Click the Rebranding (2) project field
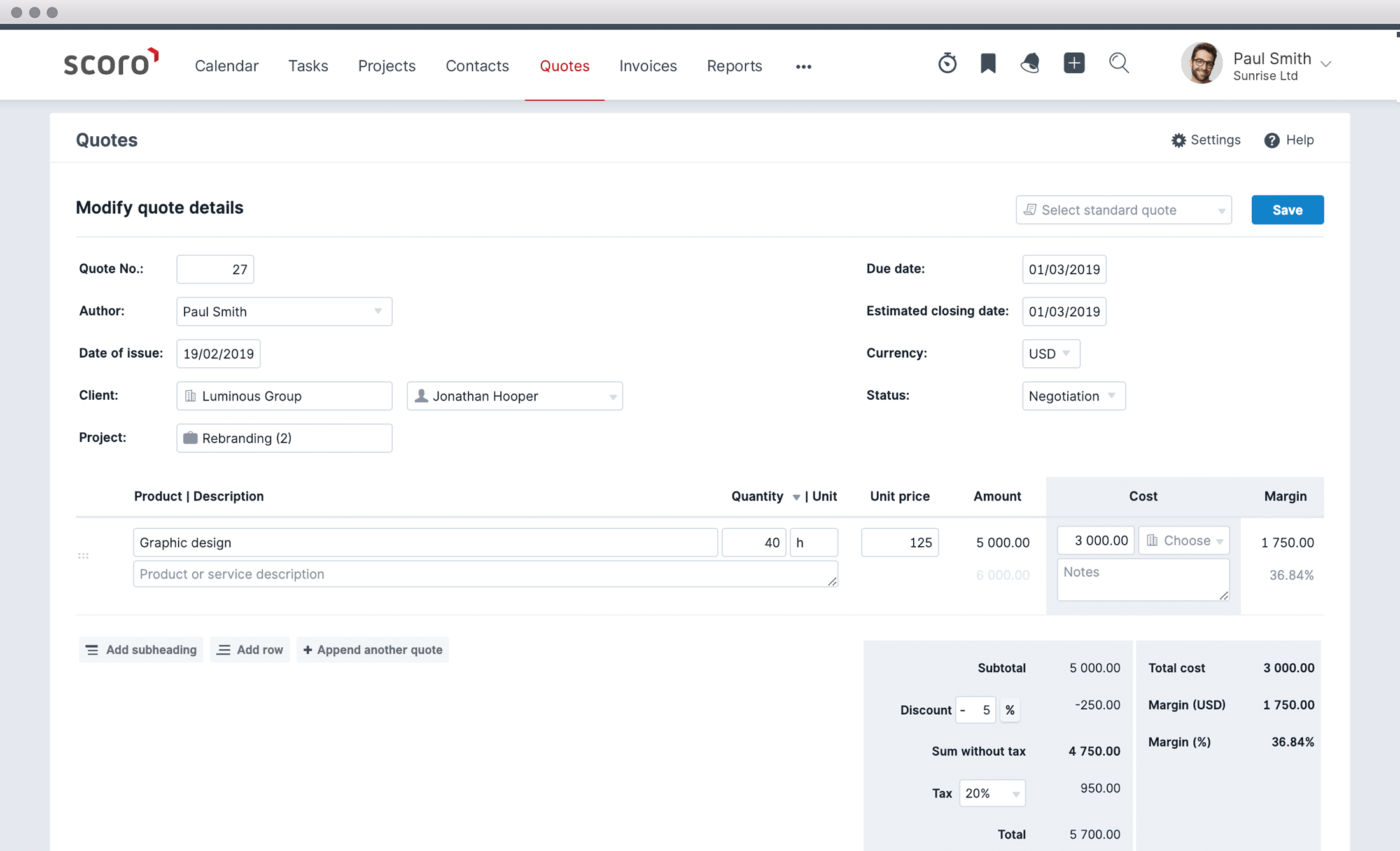The height and width of the screenshot is (851, 1400). (x=284, y=438)
